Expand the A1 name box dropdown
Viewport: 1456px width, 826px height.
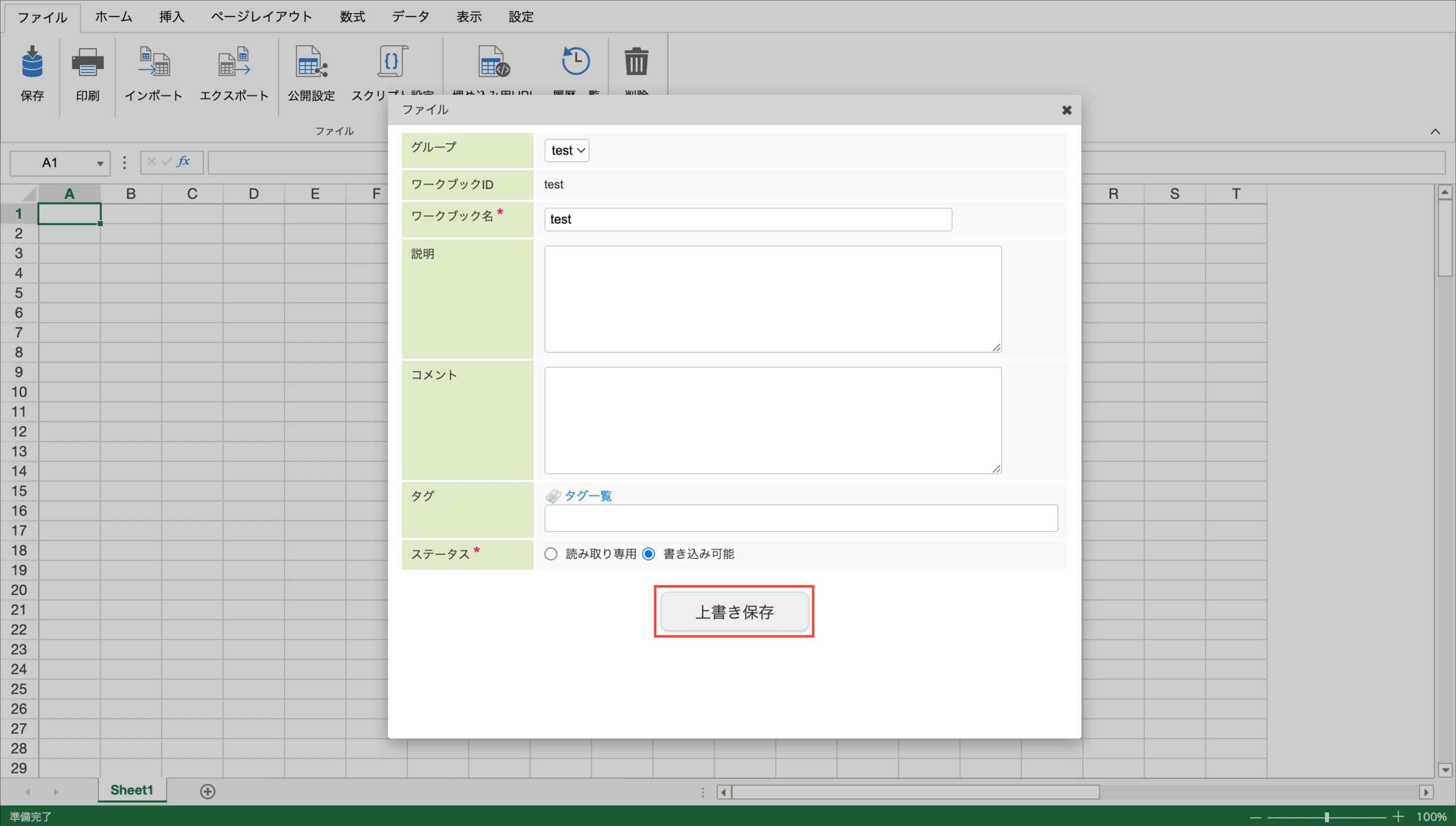[x=100, y=163]
